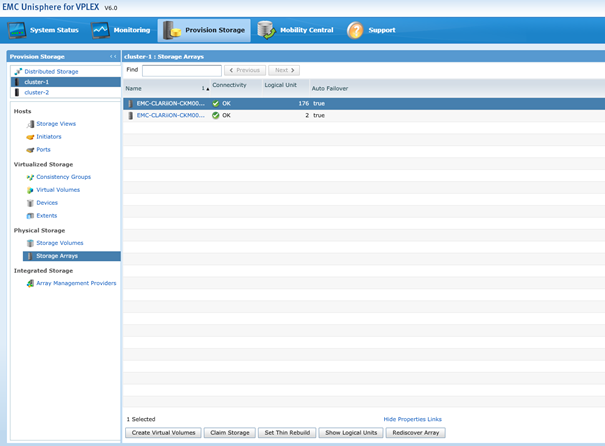Click the Devices icon

point(30,203)
